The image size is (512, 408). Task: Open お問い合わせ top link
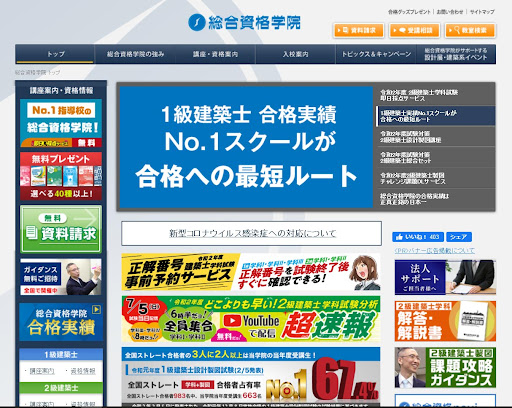pos(450,12)
